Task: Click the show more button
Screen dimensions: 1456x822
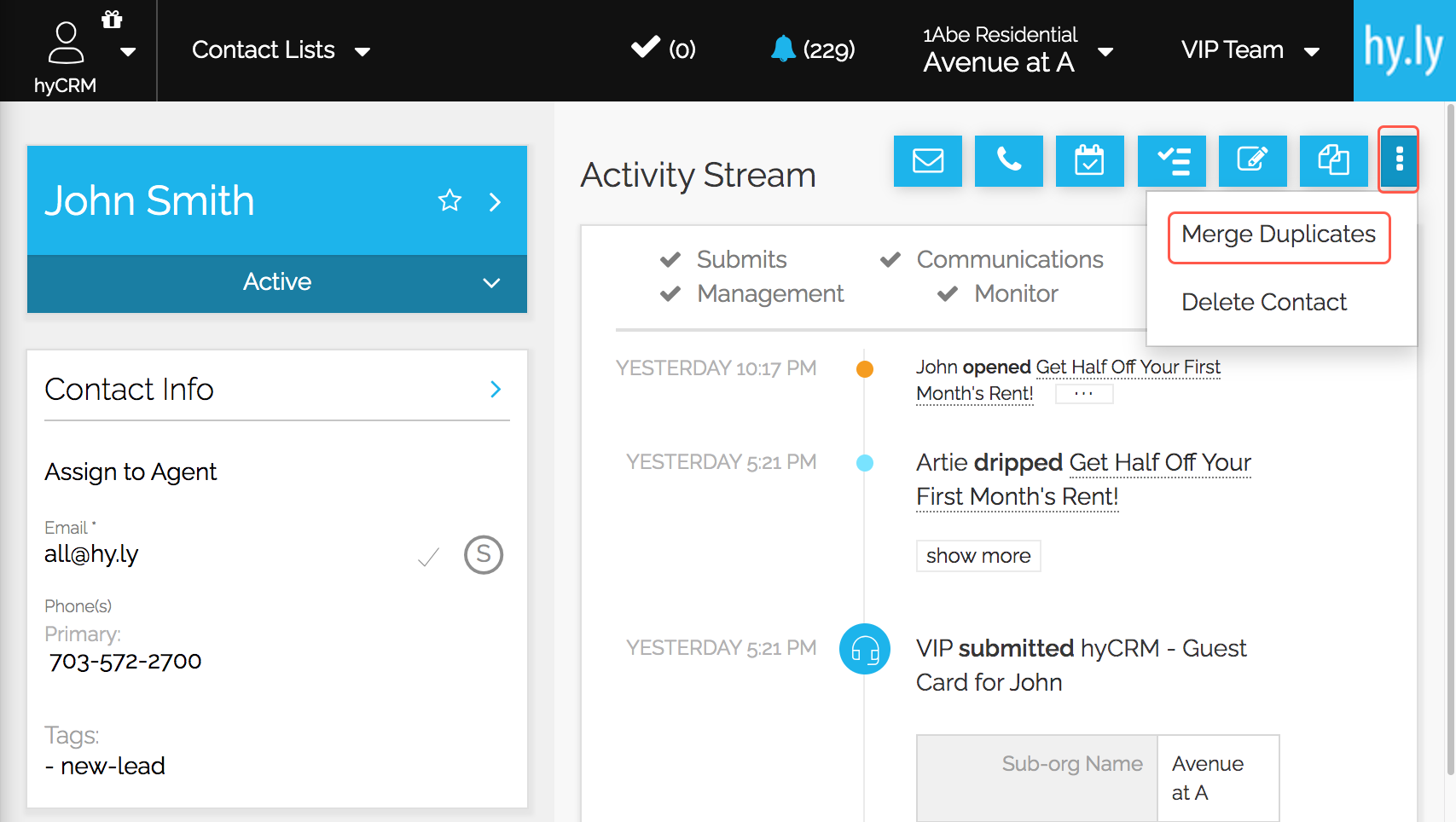Action: click(x=978, y=556)
